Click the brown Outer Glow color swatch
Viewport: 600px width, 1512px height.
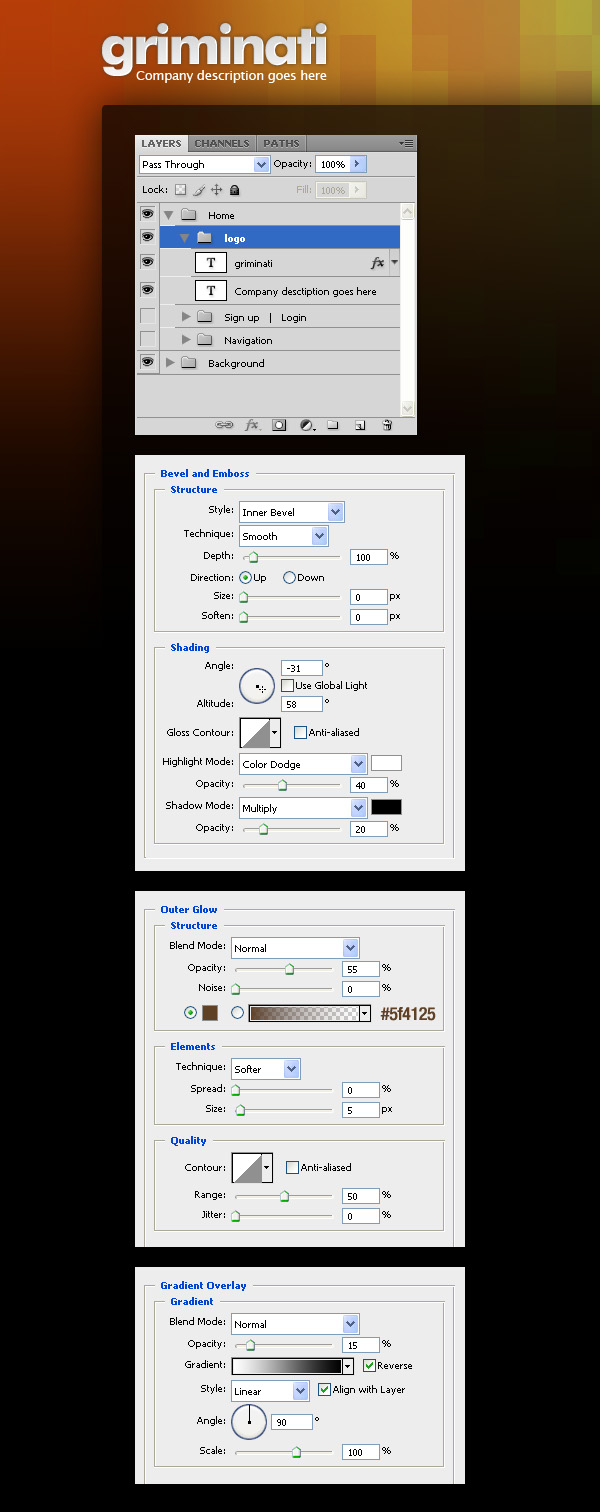pyautogui.click(x=210, y=1013)
